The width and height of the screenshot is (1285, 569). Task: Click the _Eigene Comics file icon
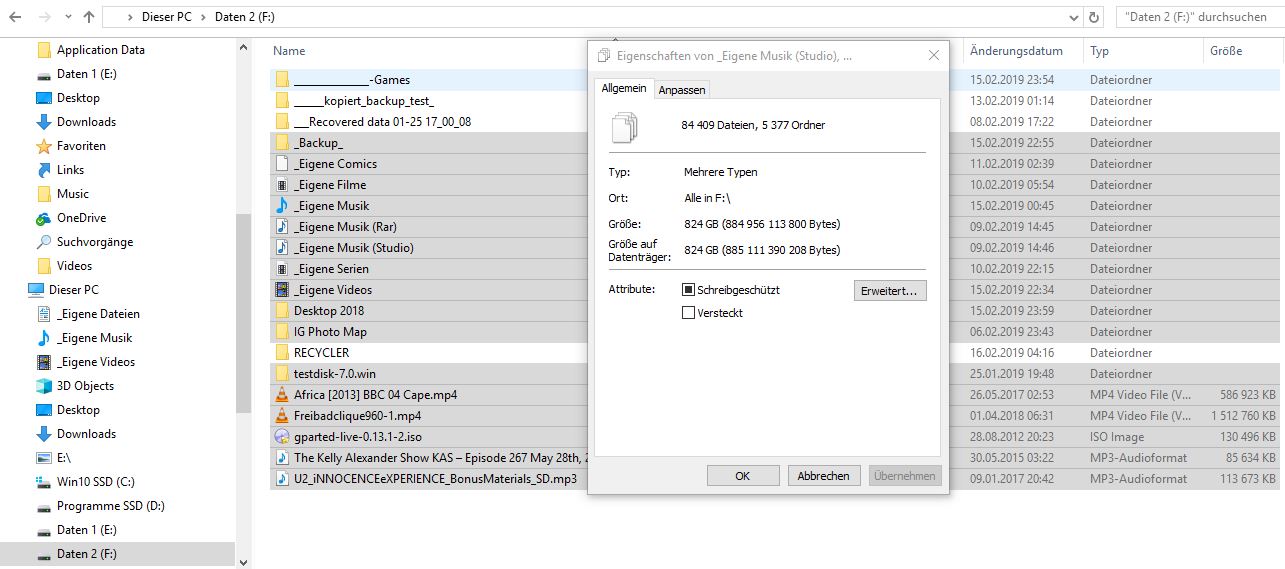click(282, 164)
